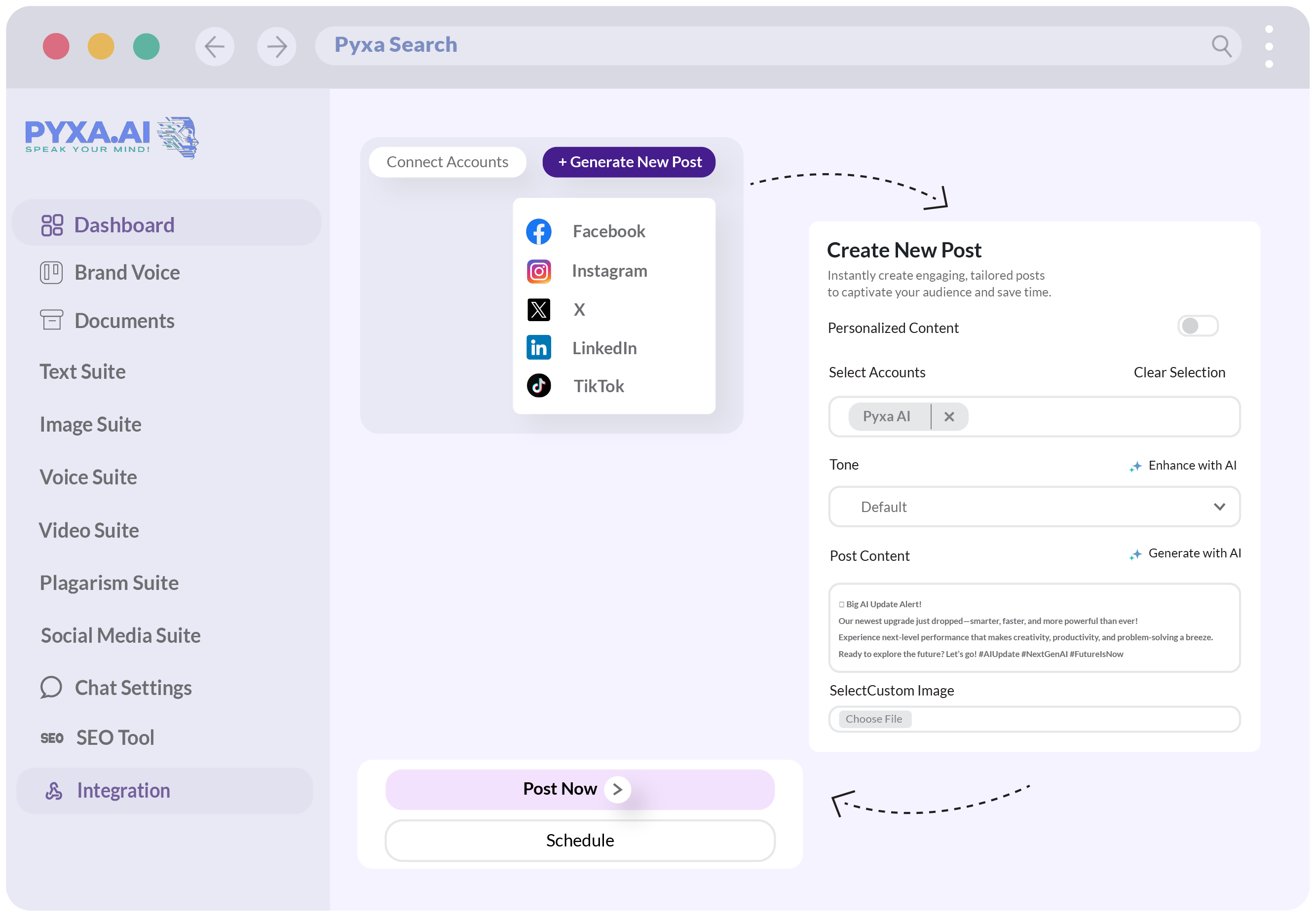Image resolution: width=1316 pixels, height=917 pixels.
Task: Click the TikTok logo icon
Action: tap(539, 386)
